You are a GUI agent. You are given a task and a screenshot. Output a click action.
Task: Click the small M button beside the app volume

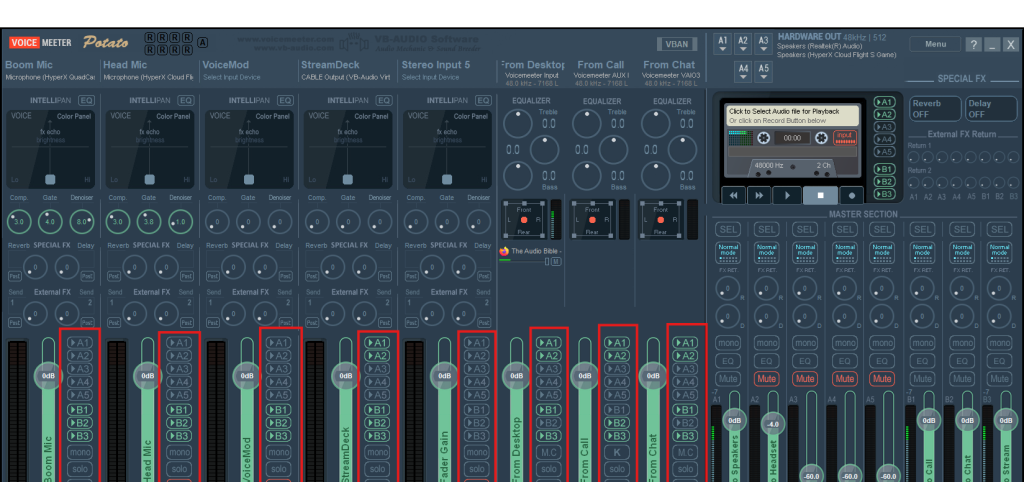(x=556, y=261)
